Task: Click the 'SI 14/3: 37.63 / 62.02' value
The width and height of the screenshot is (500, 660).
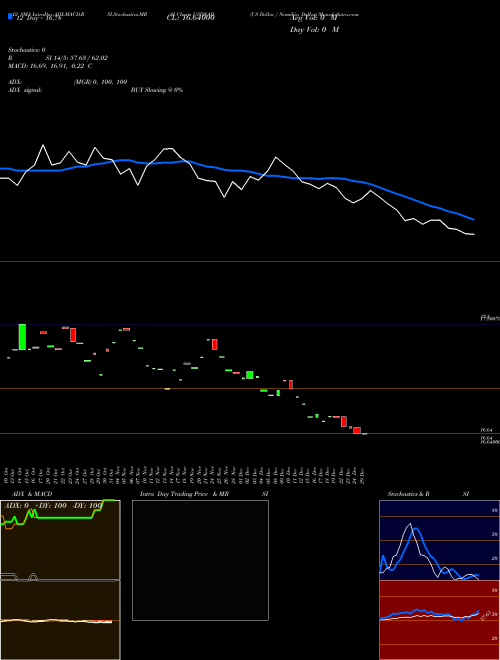Action: coord(77,58)
